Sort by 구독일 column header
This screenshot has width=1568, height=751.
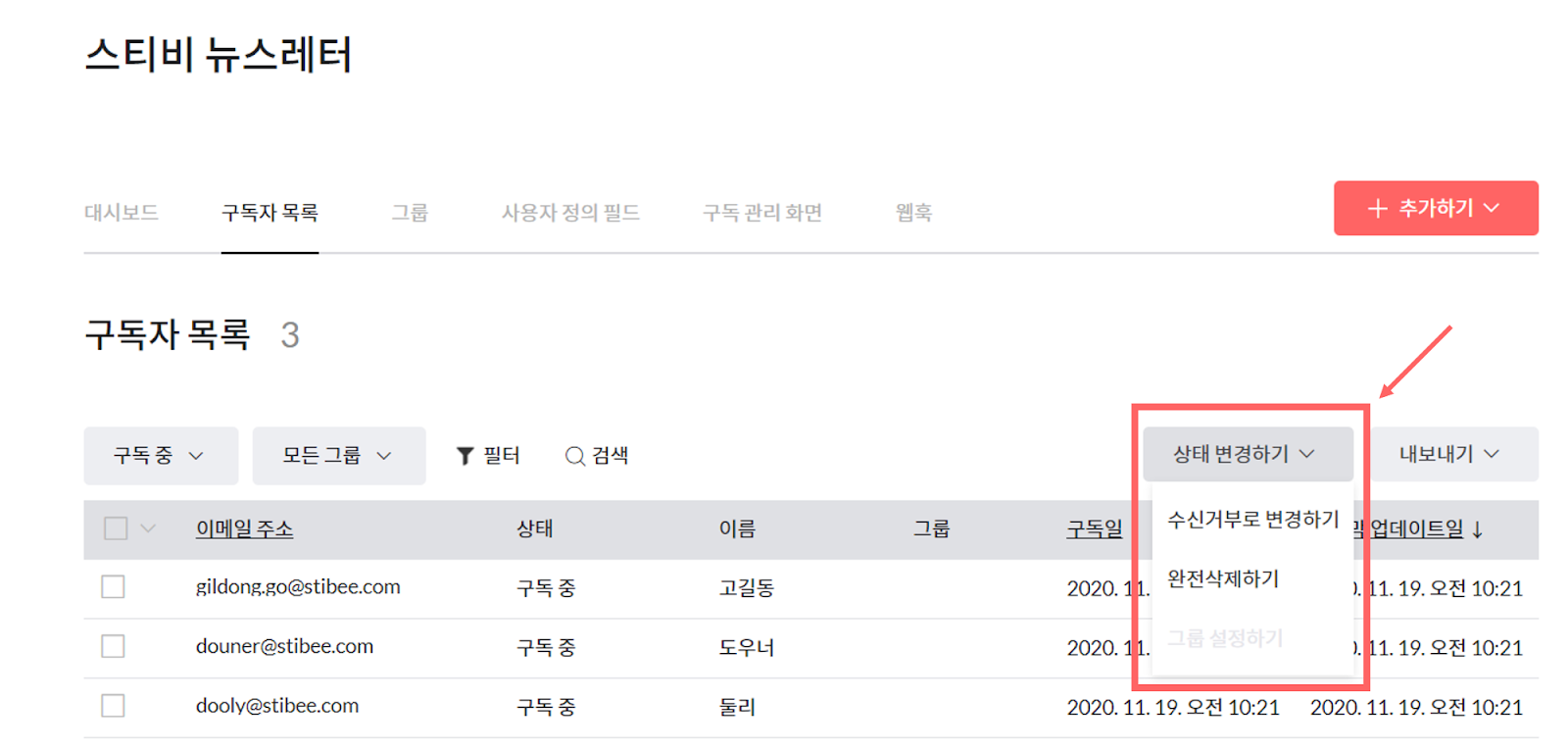(x=1095, y=529)
